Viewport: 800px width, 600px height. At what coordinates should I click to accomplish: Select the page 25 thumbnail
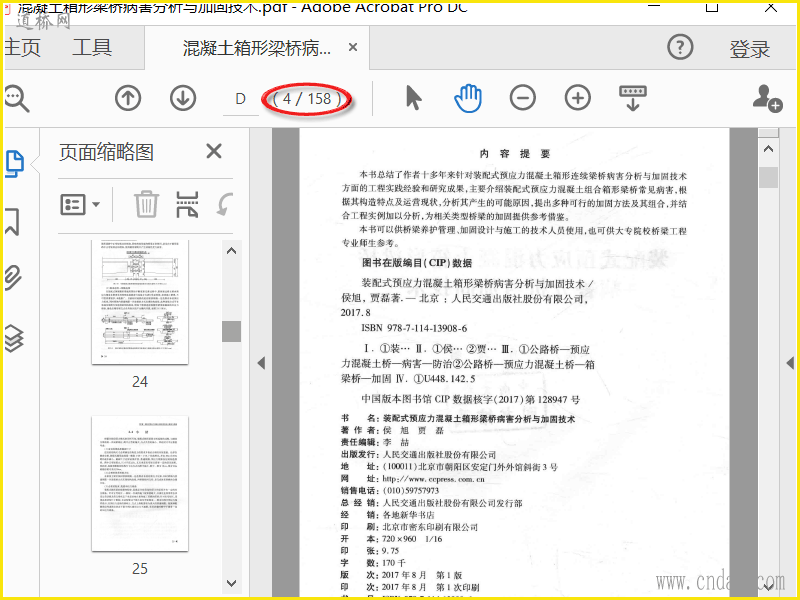[x=140, y=483]
